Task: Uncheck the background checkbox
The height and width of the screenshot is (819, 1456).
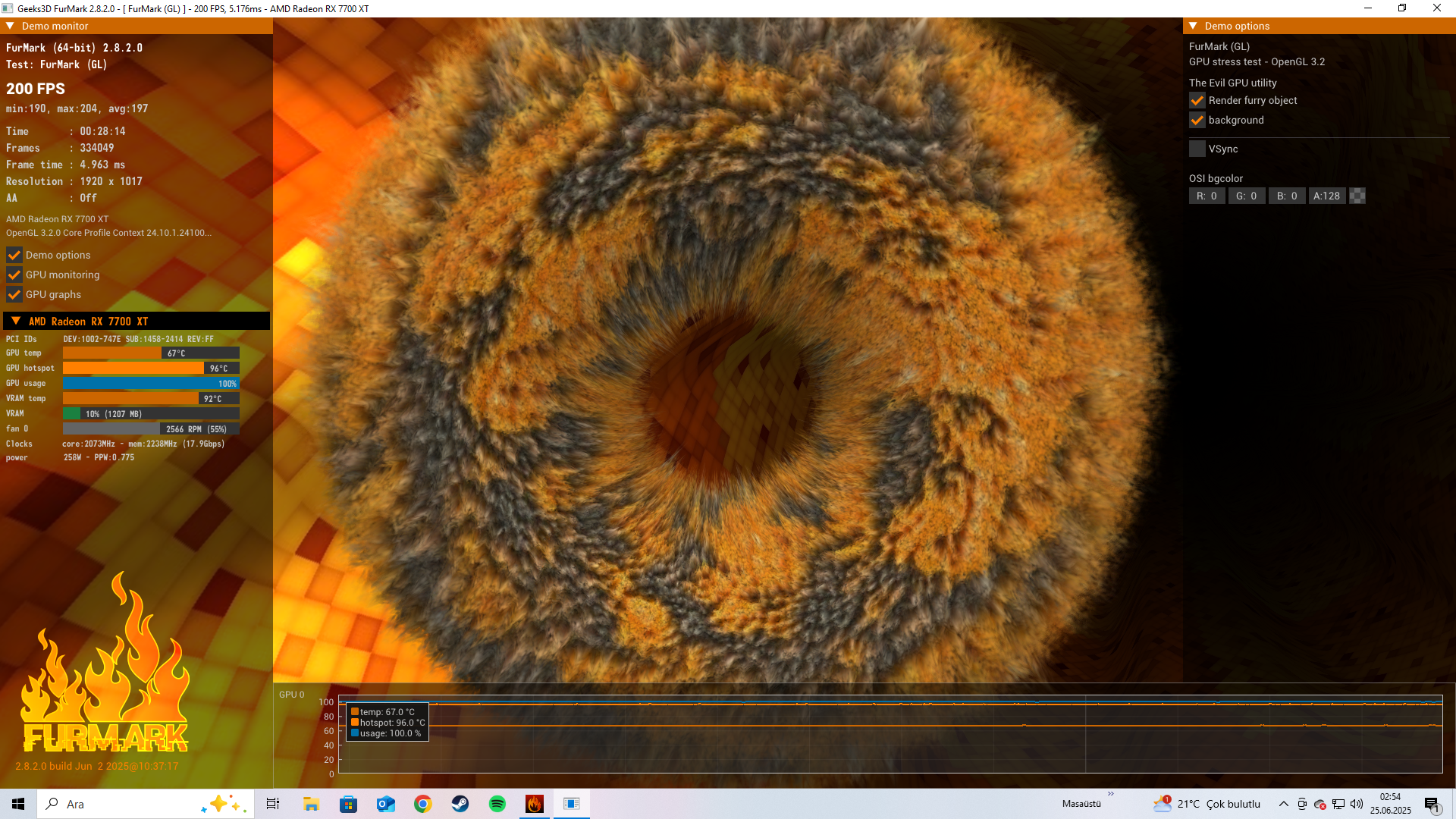Action: click(x=1197, y=120)
